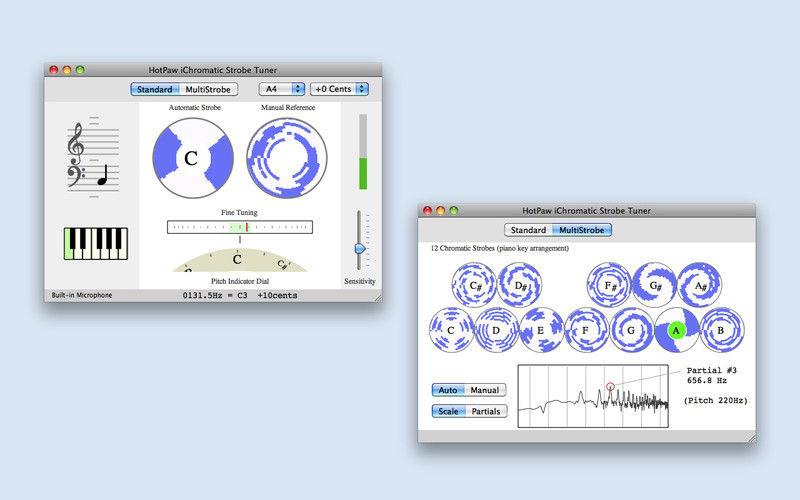Click the Fine Tuning scale bar
800x500 pixels.
point(240,227)
